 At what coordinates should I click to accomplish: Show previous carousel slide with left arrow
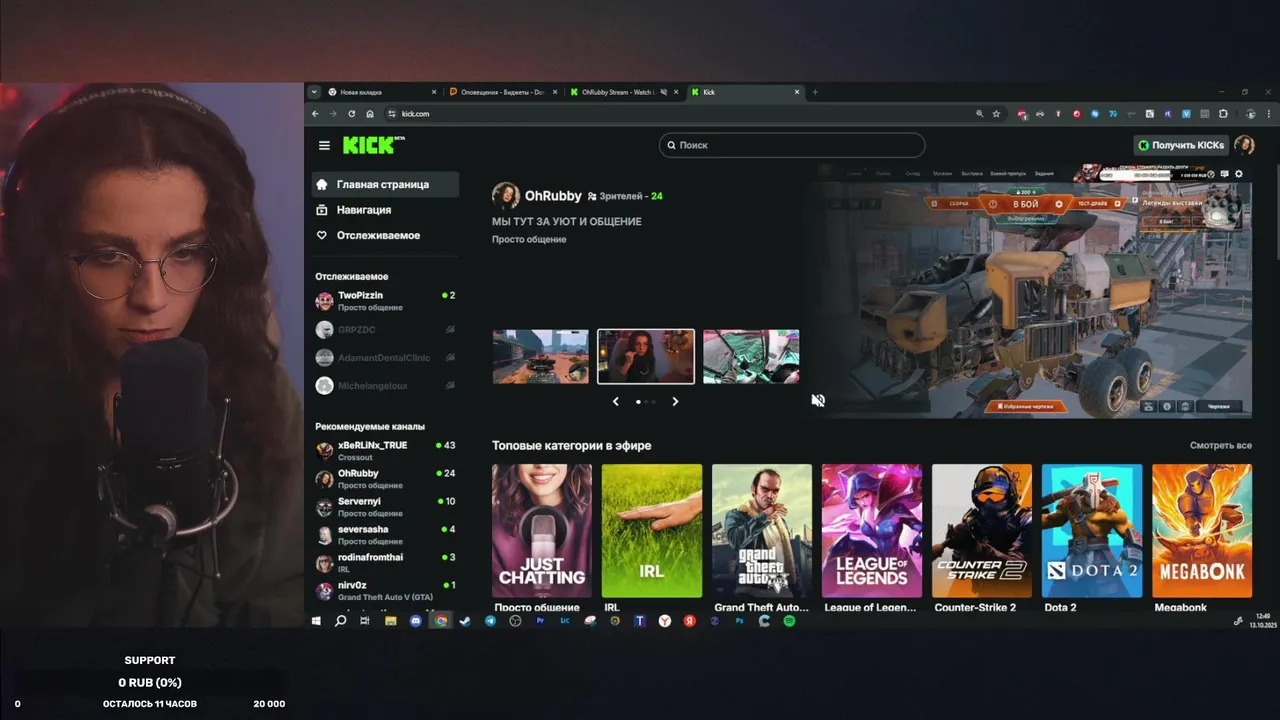point(615,401)
